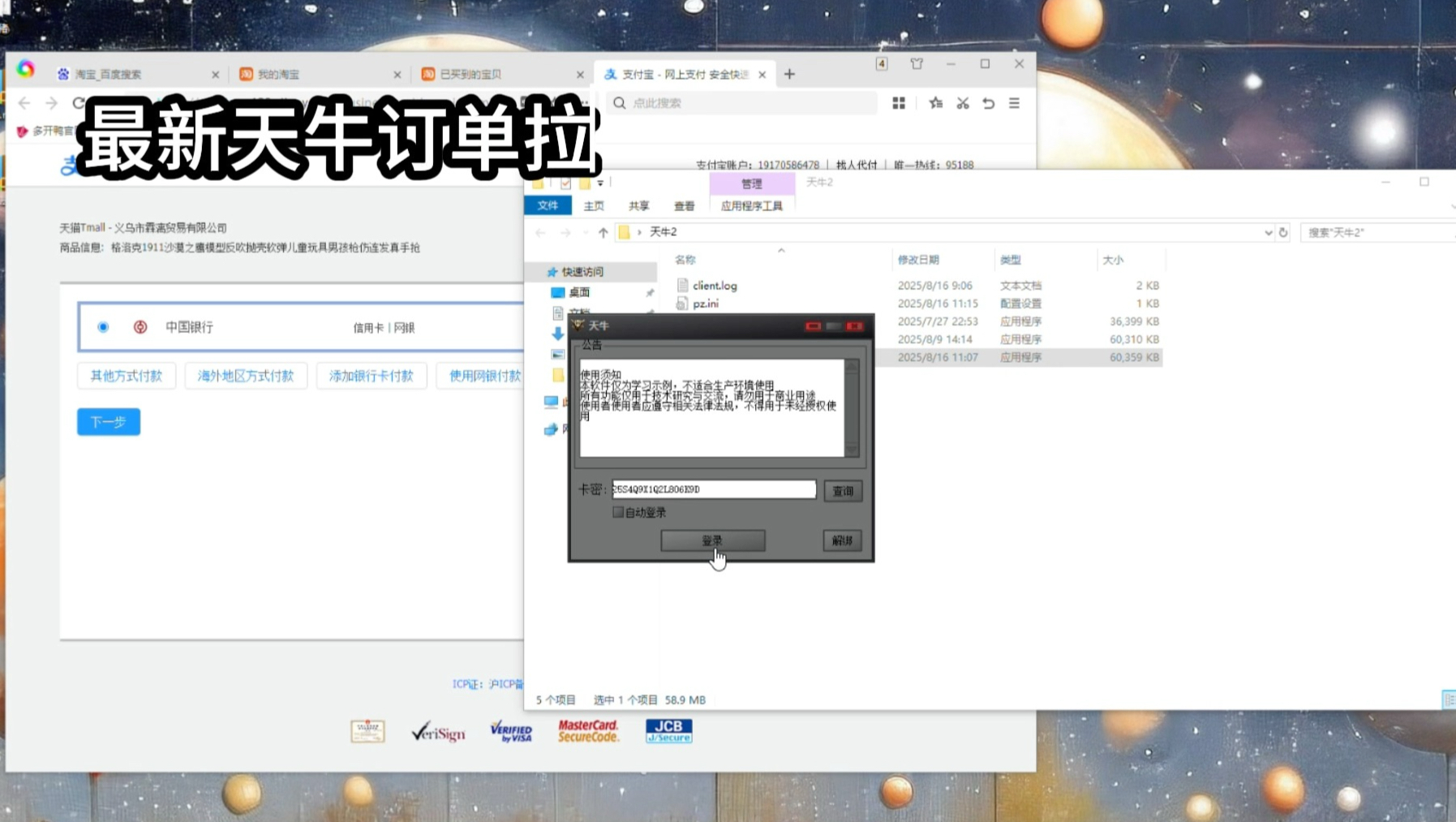The width and height of the screenshot is (1456, 822).
Task: Click the browser skin shirt icon
Action: (917, 63)
